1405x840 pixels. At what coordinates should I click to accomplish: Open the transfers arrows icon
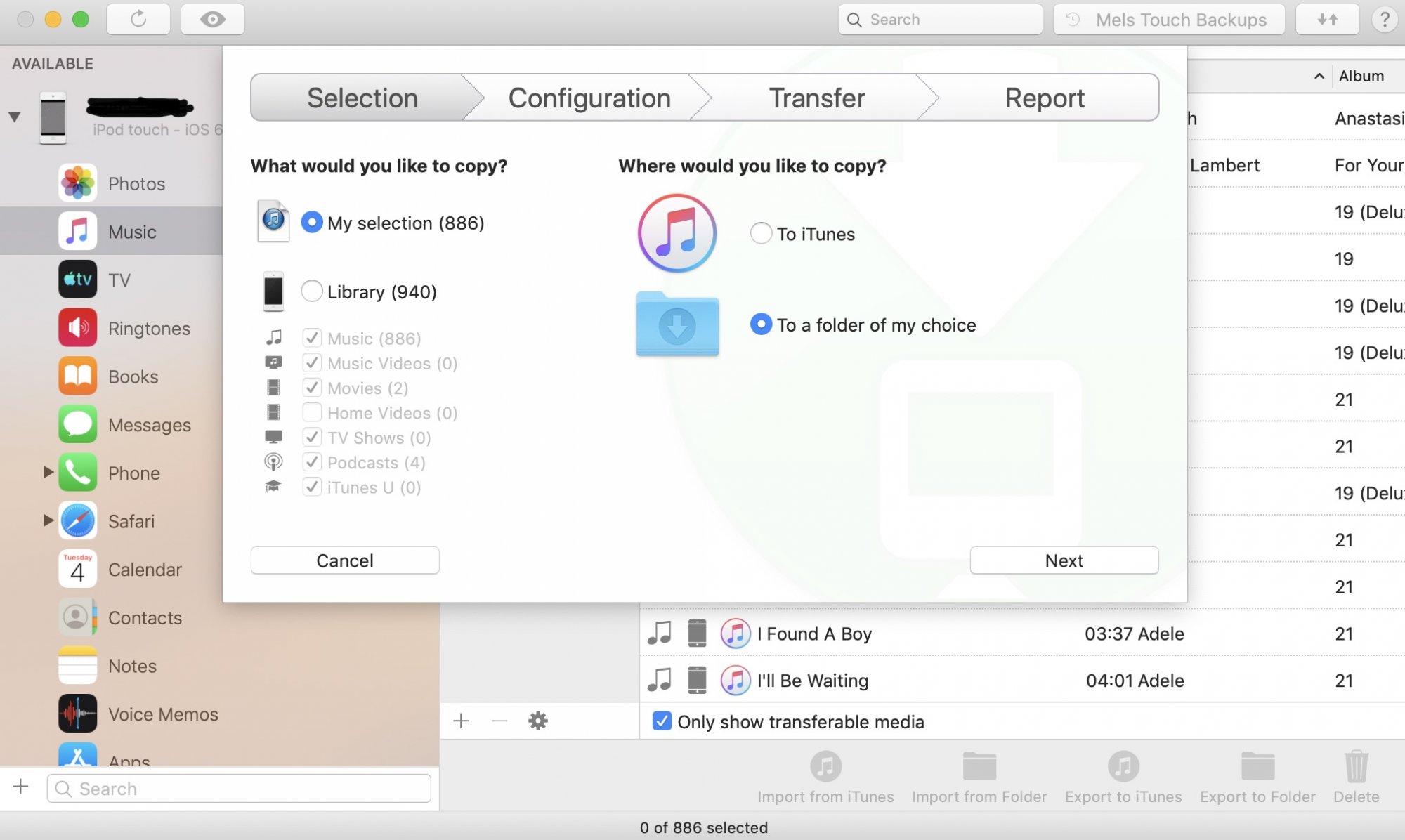[x=1327, y=19]
